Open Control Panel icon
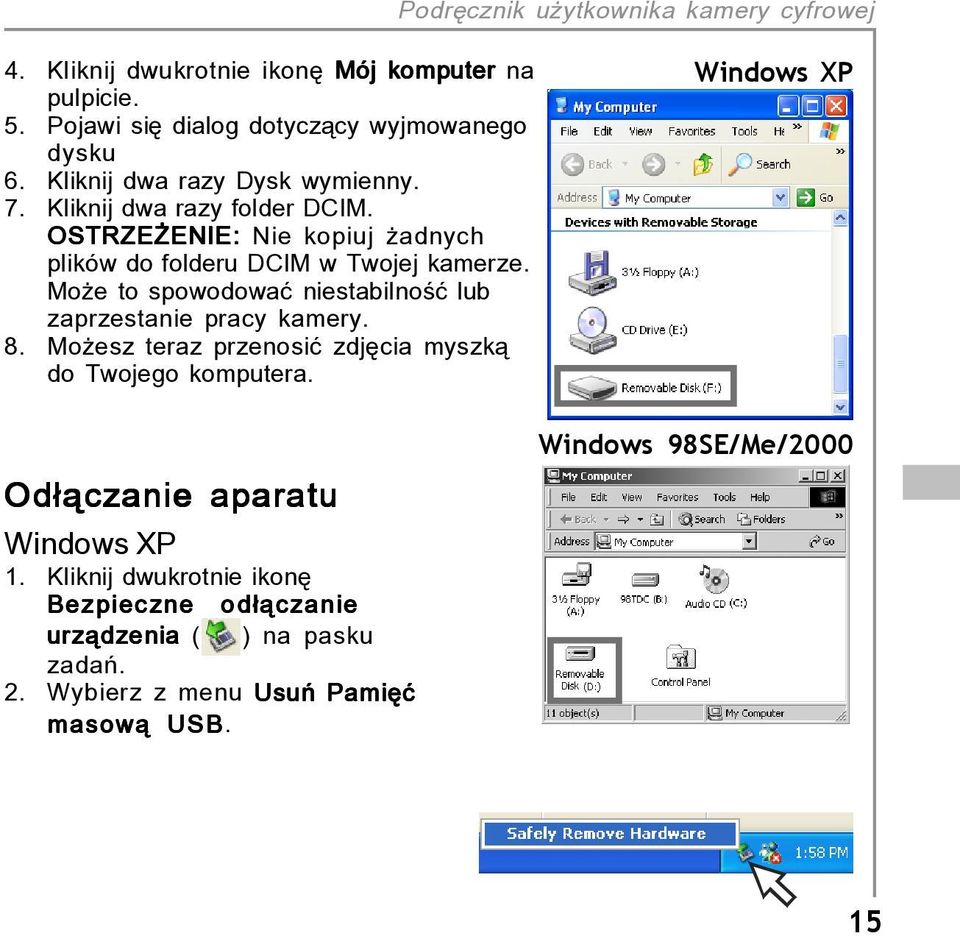Image resolution: width=960 pixels, height=936 pixels. click(x=680, y=665)
